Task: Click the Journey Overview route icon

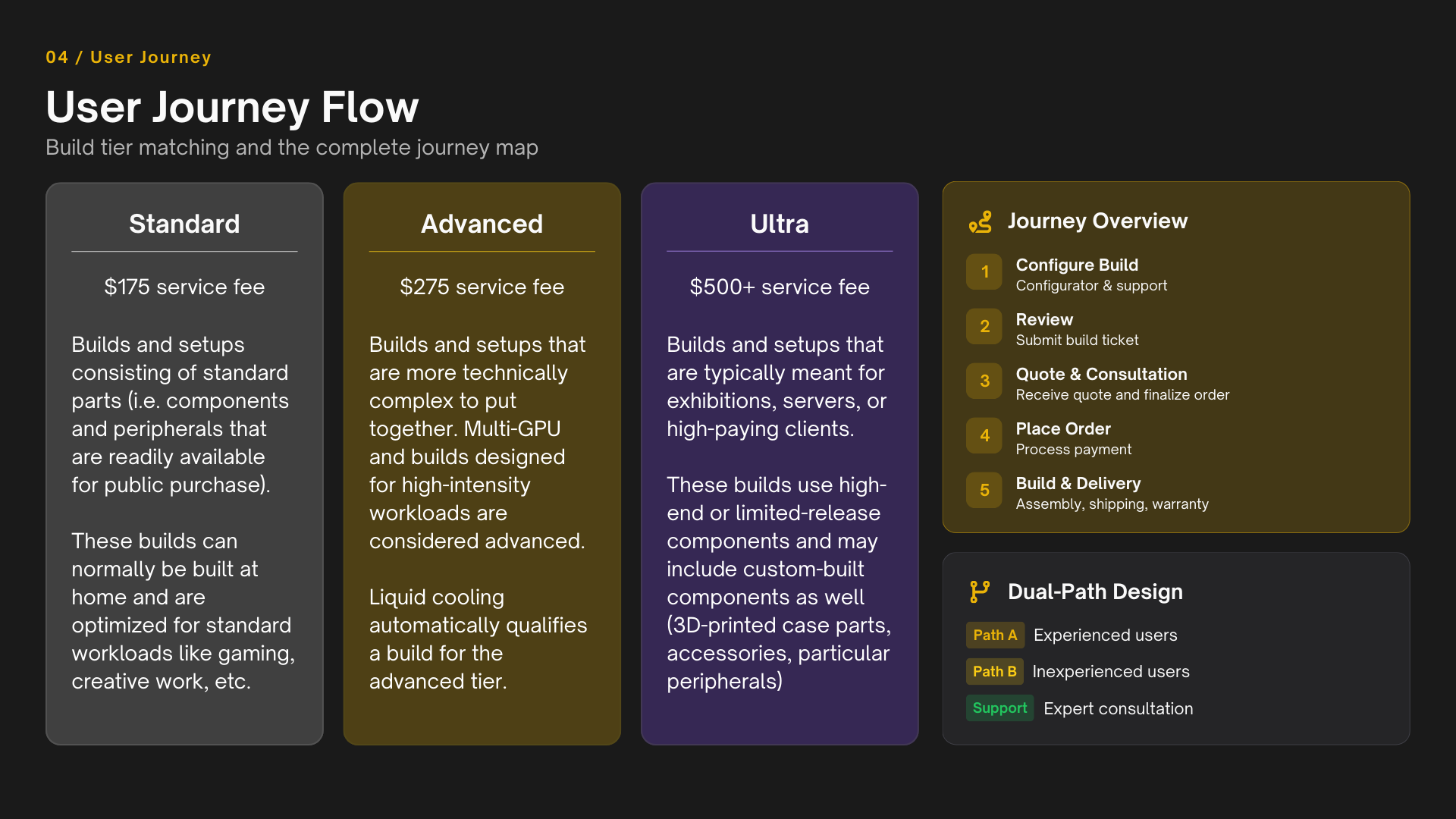Action: pos(980,221)
